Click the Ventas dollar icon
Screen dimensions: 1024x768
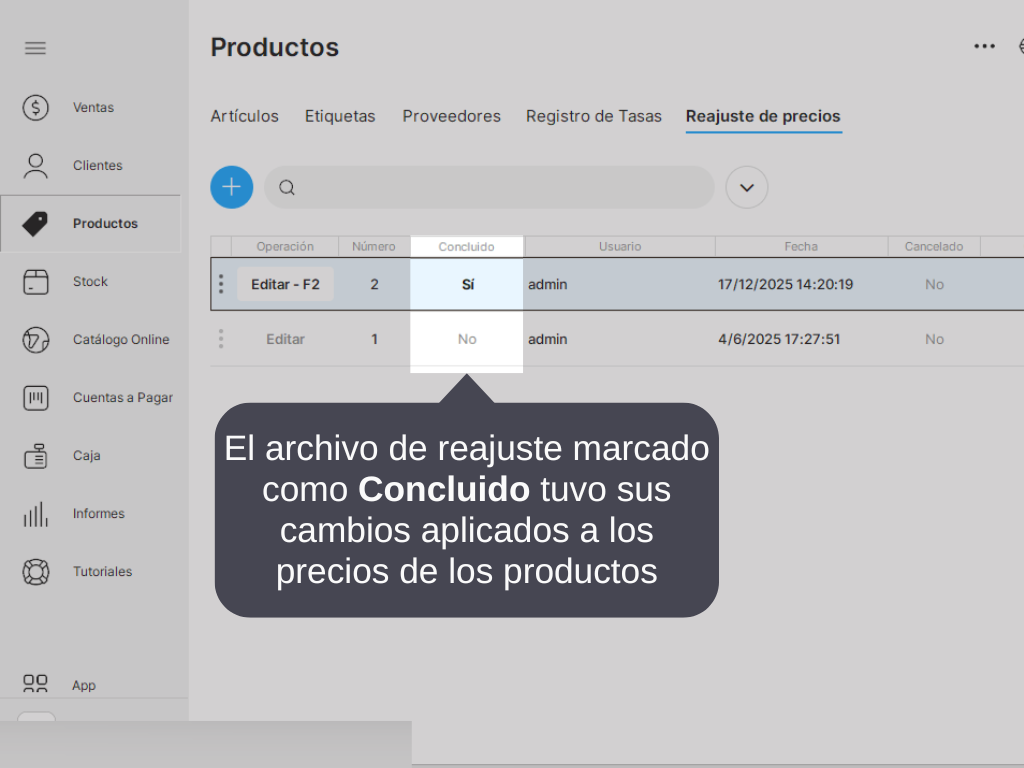click(x=35, y=107)
